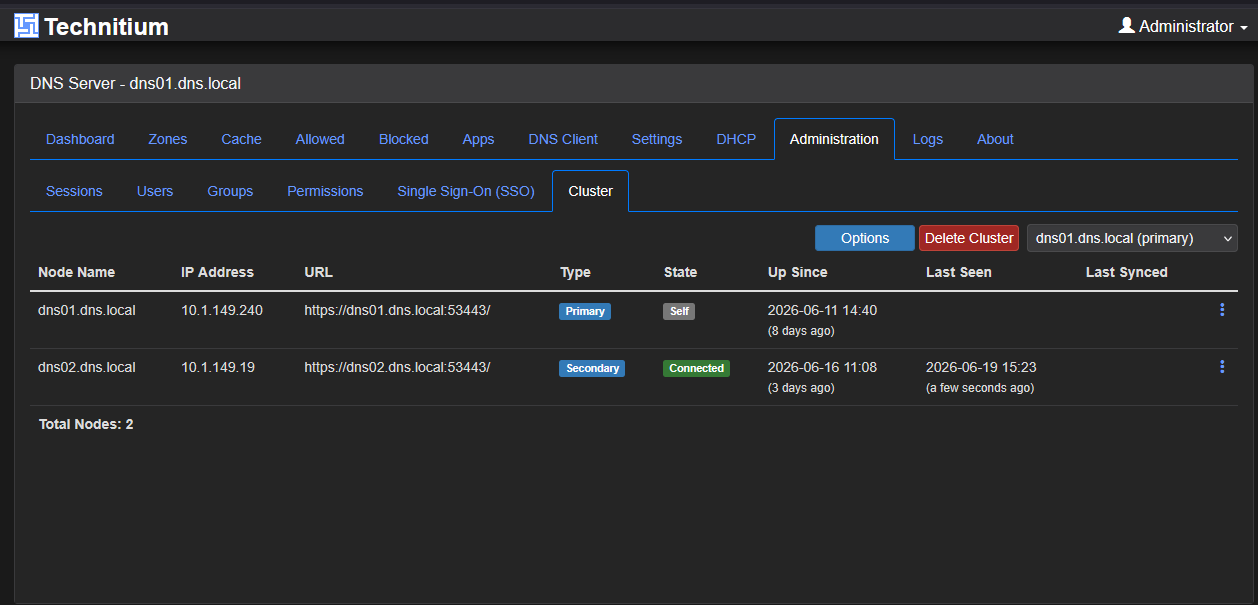Open the Blocked tab
Screen dimensions: 1258x605
404,139
